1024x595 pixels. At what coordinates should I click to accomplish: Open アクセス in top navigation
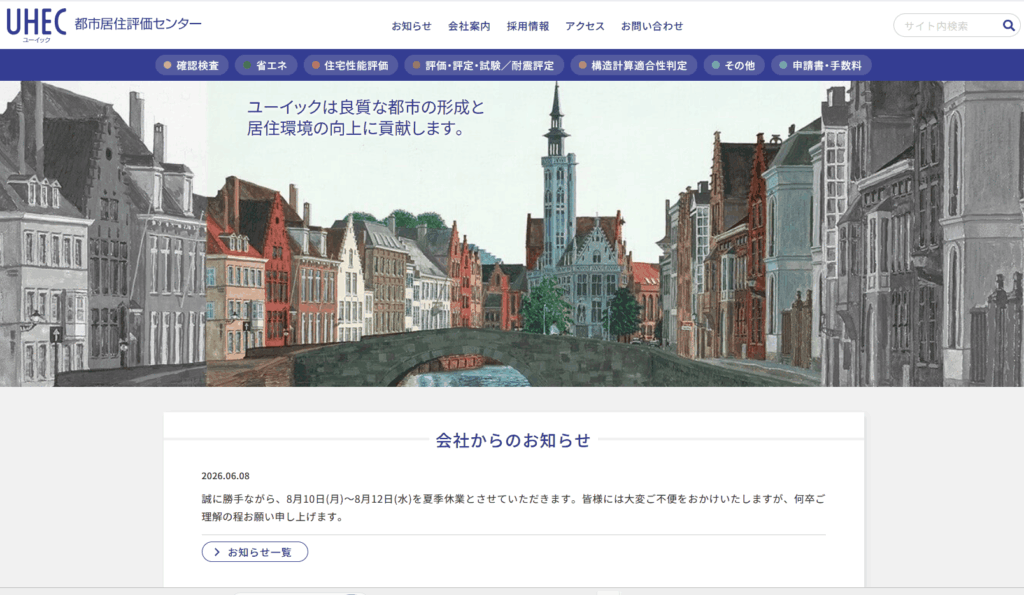click(x=584, y=26)
